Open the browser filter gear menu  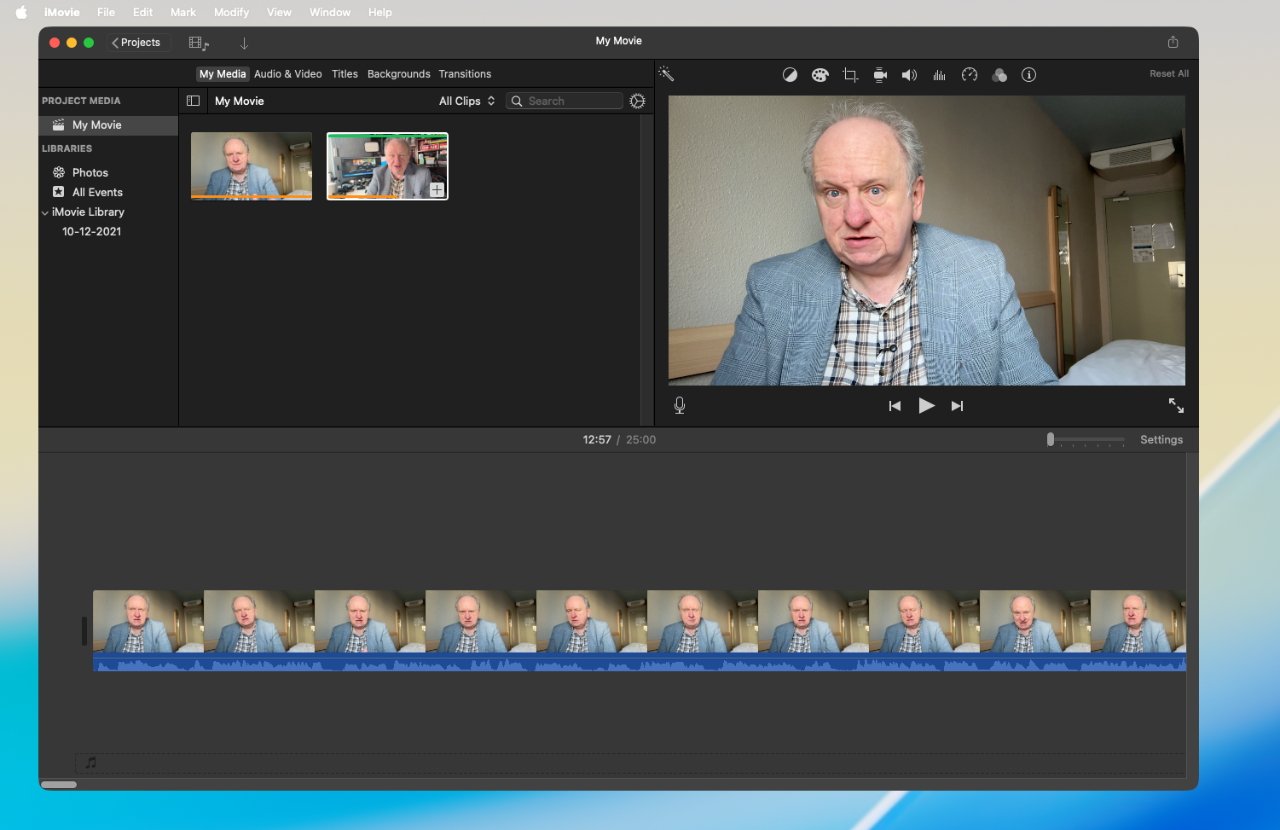(638, 100)
